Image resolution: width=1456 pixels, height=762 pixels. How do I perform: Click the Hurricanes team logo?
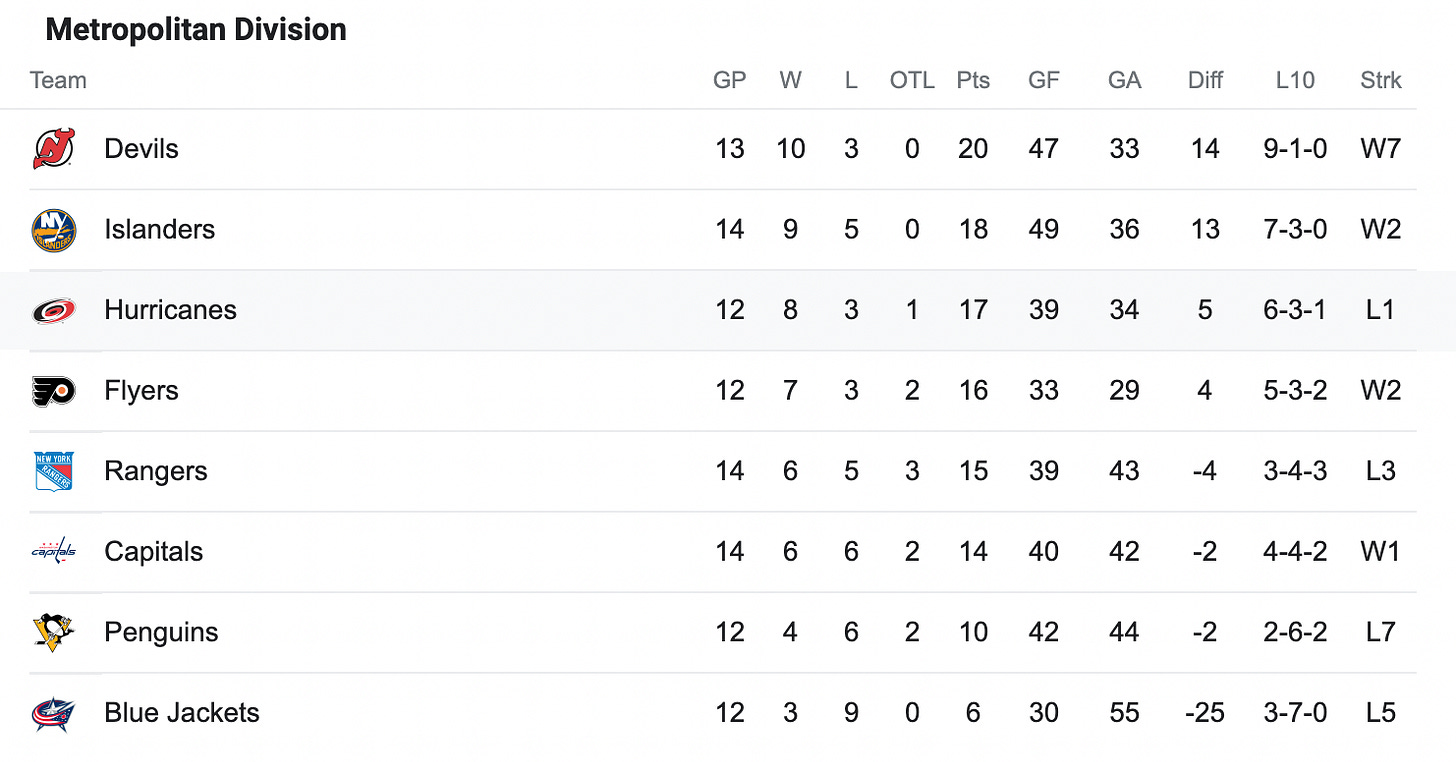(x=53, y=310)
